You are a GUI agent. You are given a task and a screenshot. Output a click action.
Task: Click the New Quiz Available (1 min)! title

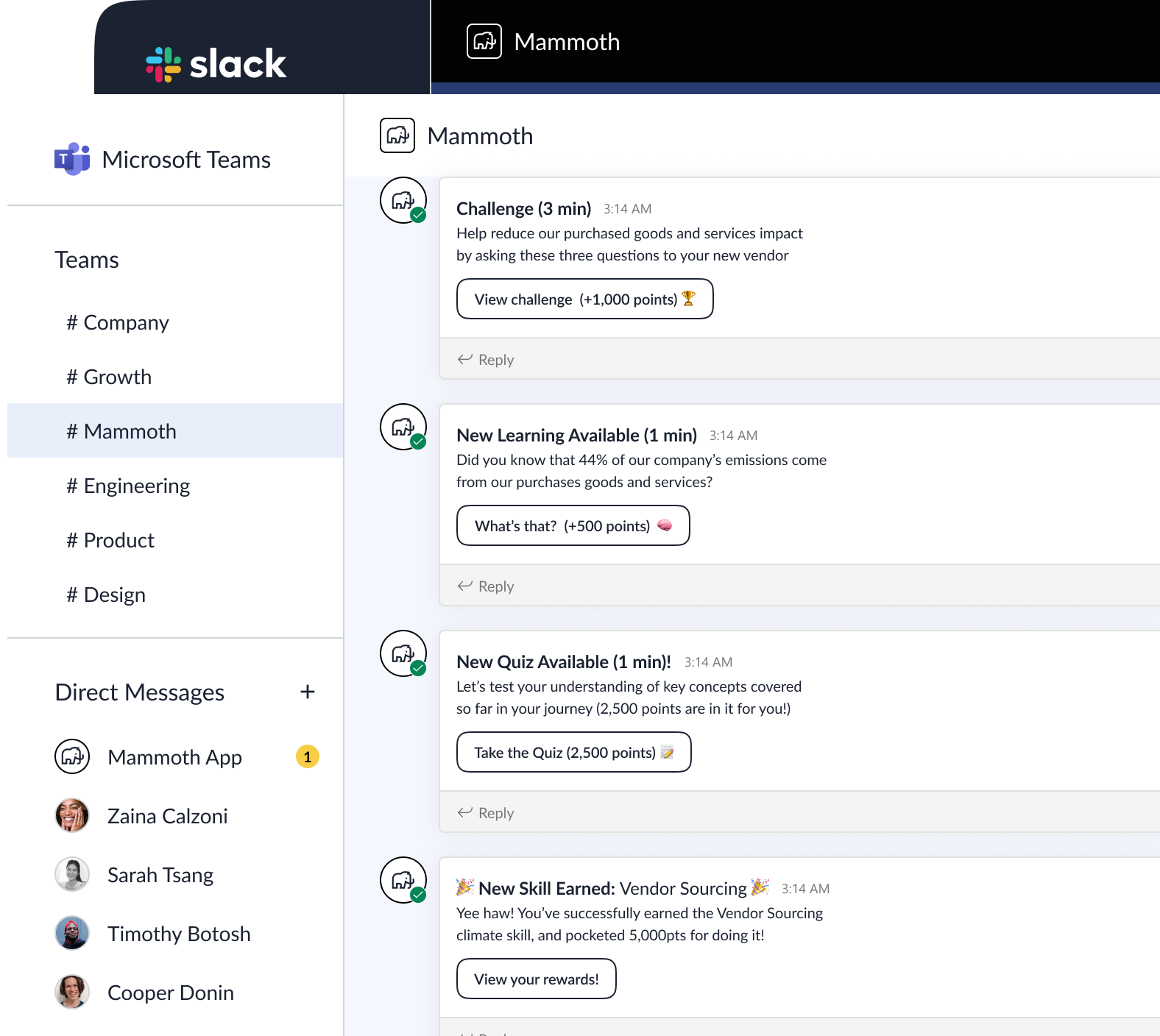pos(564,661)
